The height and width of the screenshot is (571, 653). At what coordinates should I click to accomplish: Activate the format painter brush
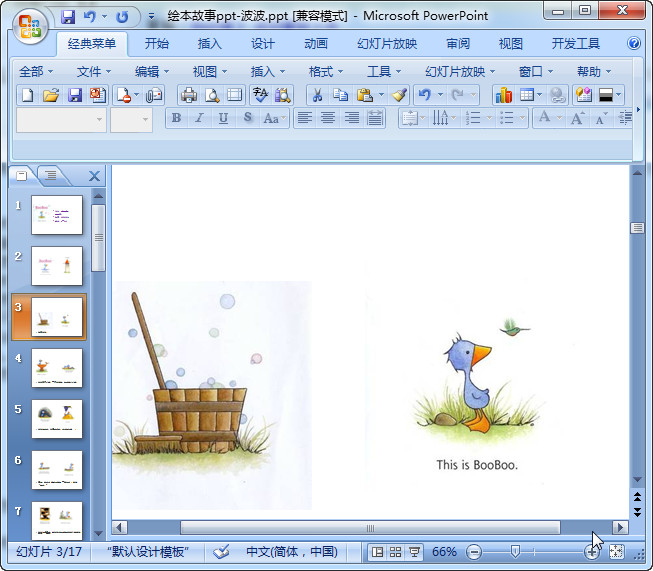tap(399, 95)
